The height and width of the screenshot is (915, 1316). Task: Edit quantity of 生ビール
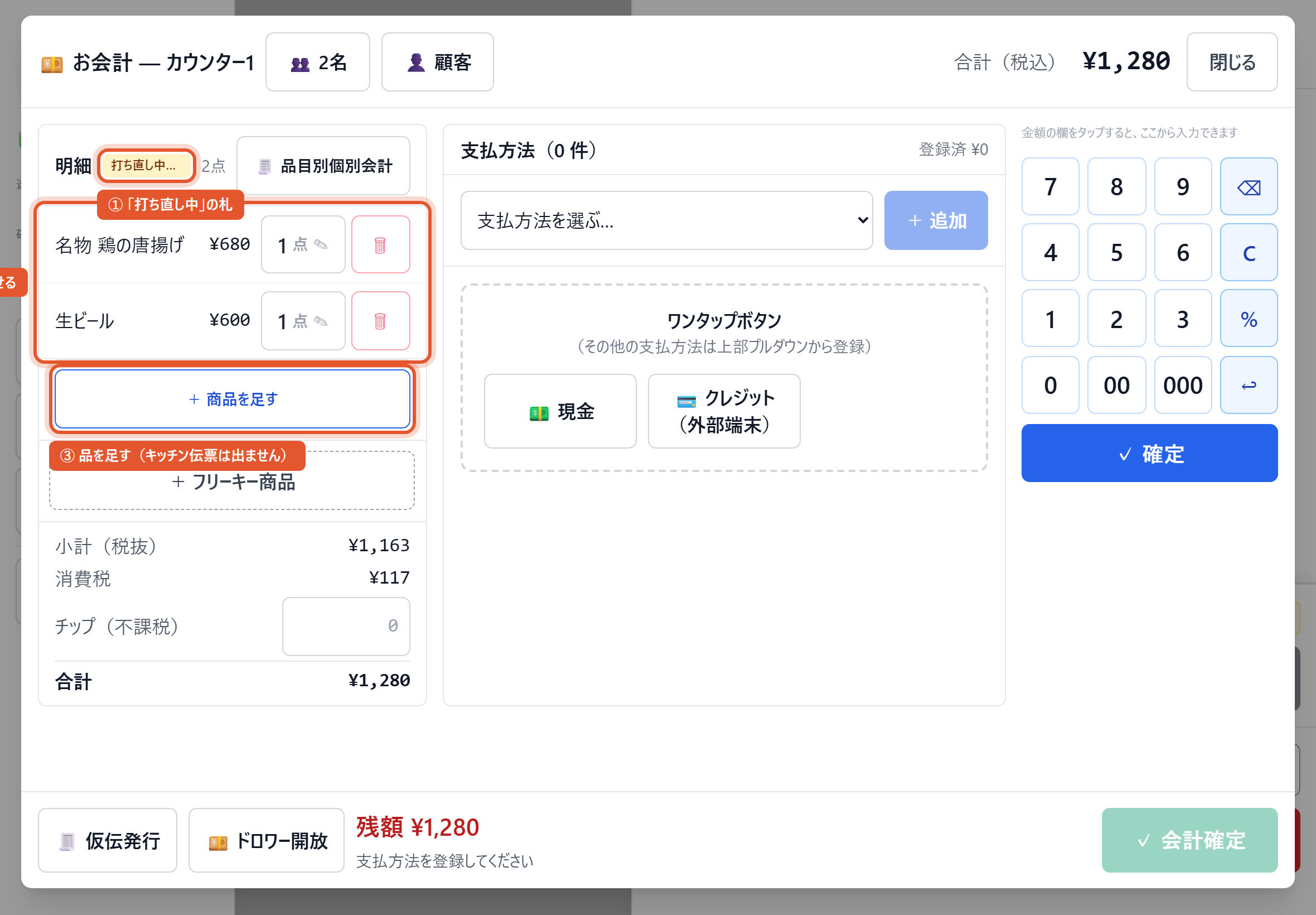click(x=303, y=321)
